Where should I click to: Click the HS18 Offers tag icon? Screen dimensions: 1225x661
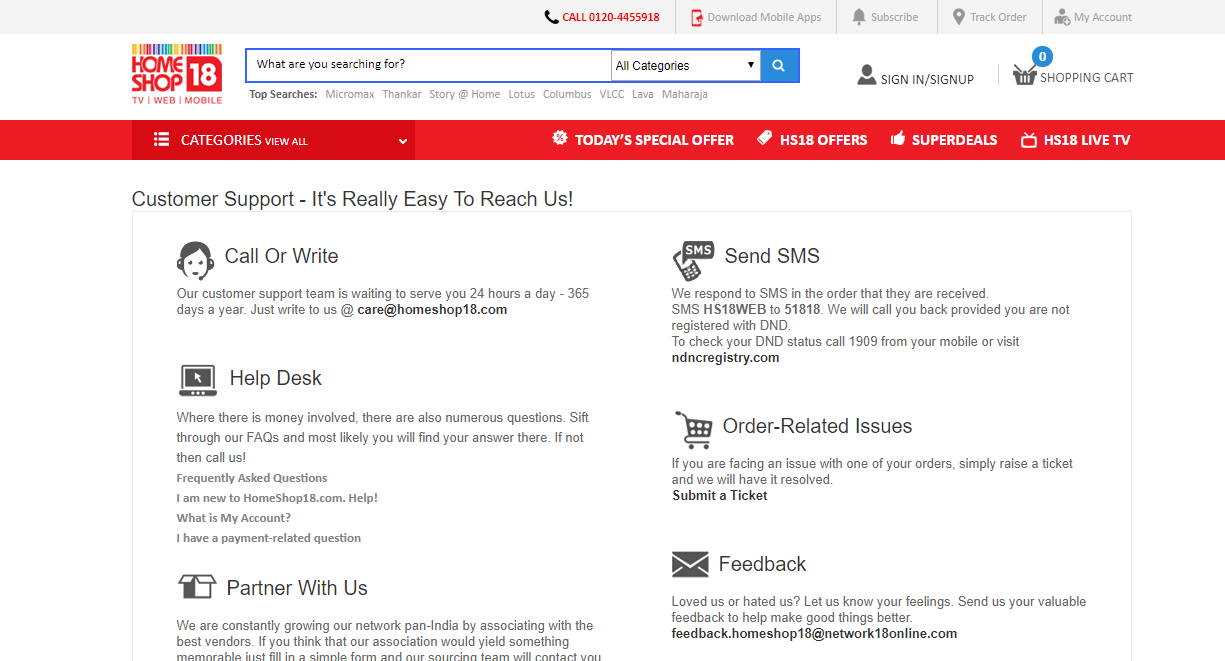(764, 138)
